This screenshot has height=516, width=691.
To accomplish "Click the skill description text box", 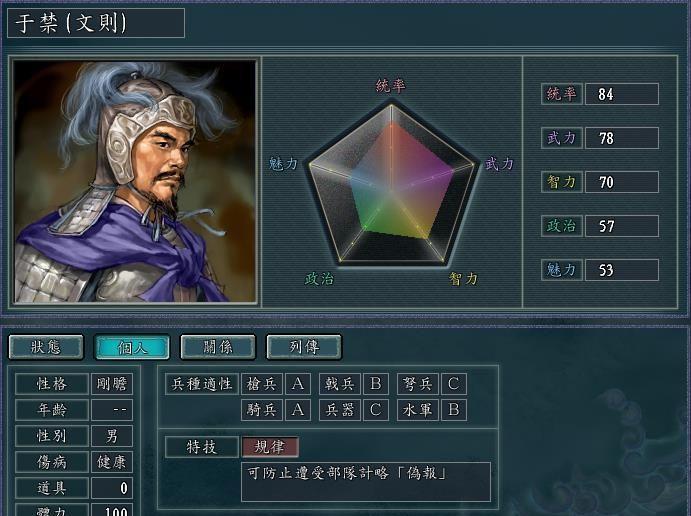I will click(x=366, y=482).
